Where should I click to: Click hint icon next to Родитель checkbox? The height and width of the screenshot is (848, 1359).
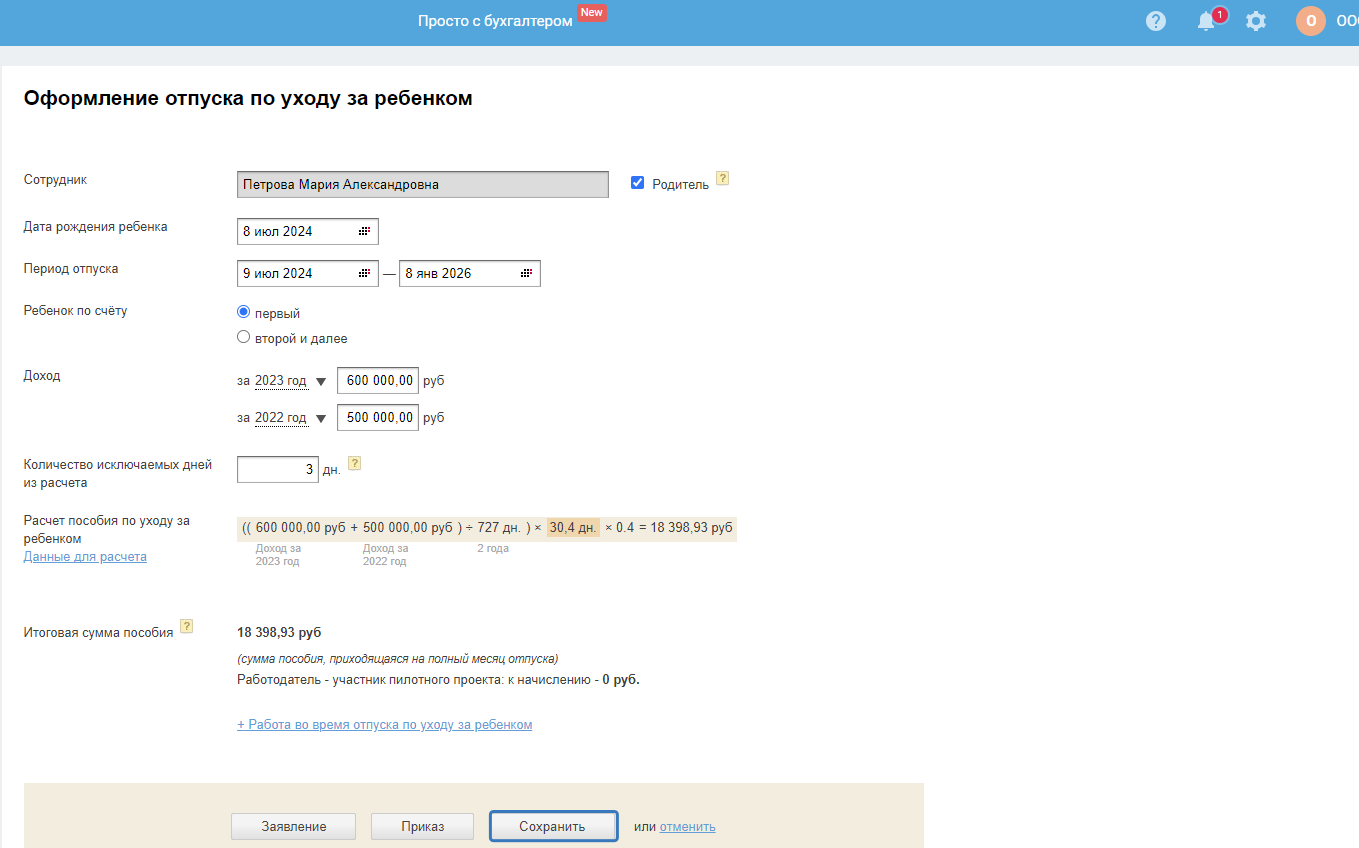click(x=723, y=179)
